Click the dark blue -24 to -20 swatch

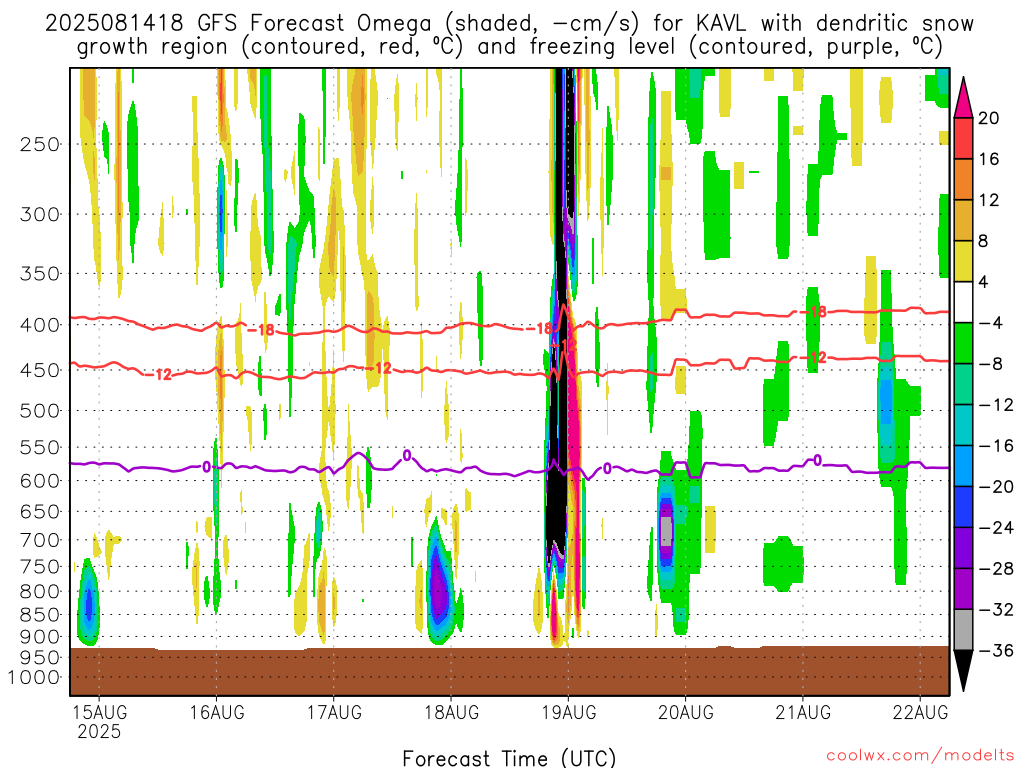[x=963, y=507]
